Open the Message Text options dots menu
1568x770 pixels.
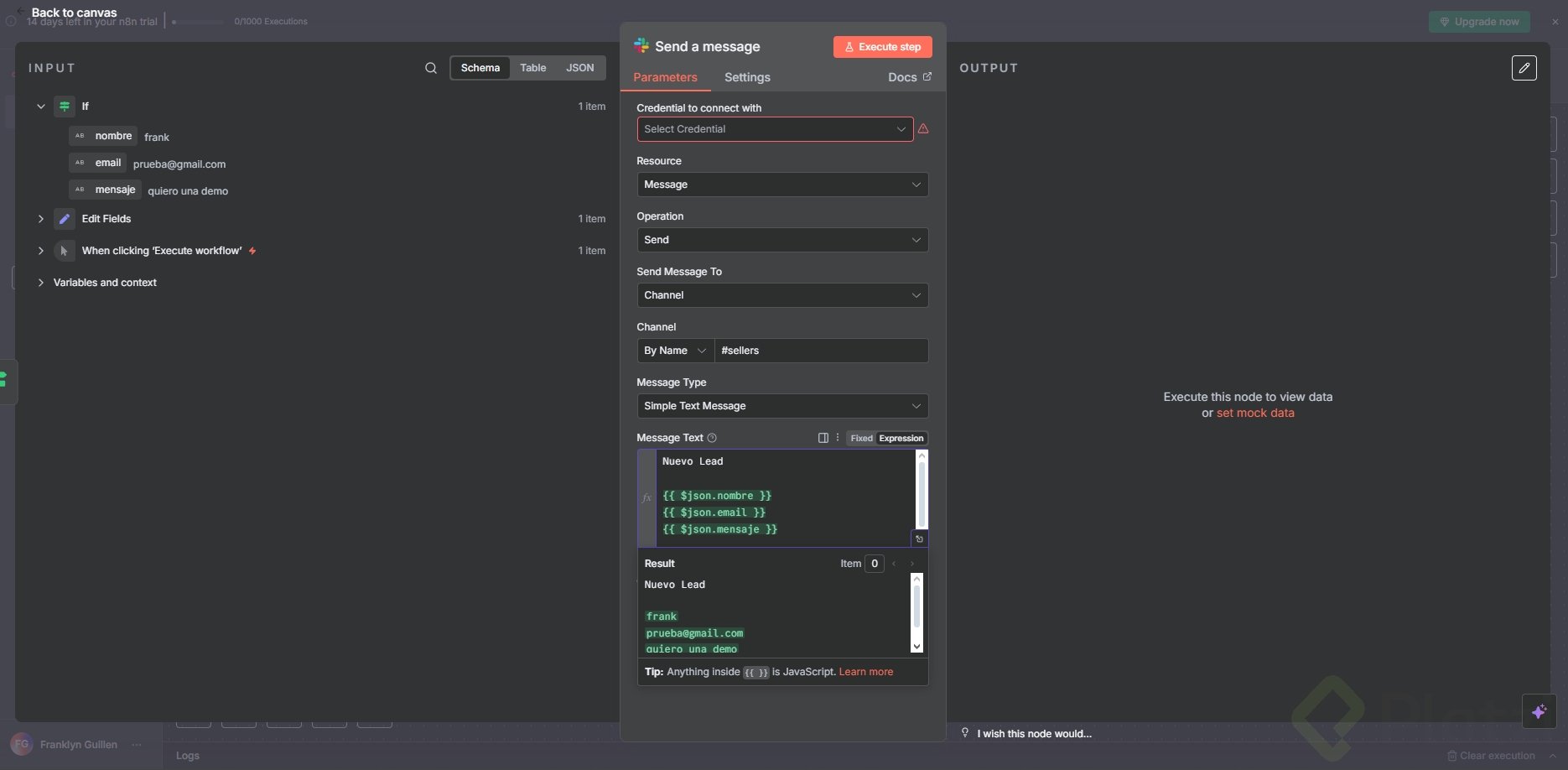(x=838, y=438)
